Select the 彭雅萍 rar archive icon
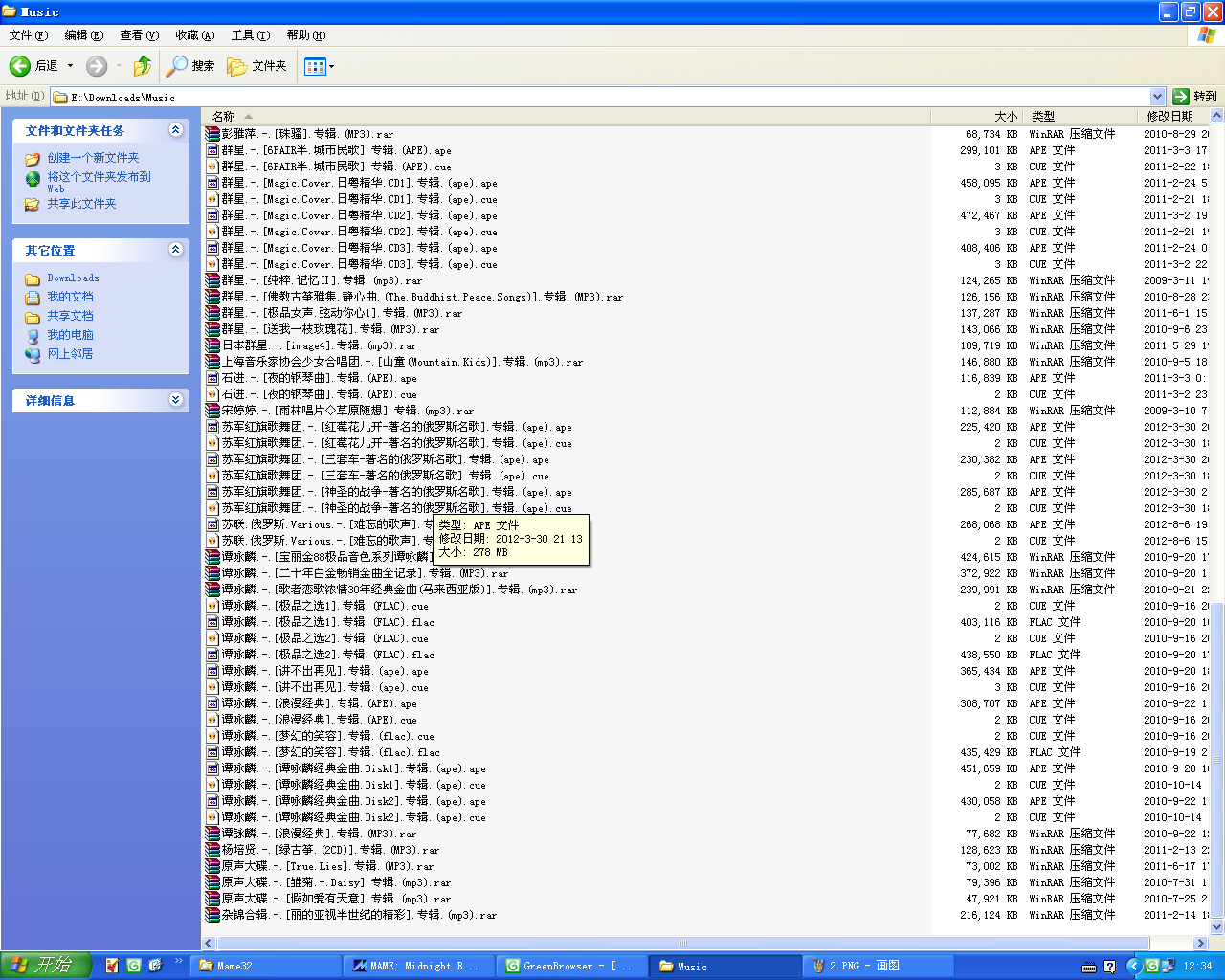Screen dimensions: 1225x980 click(212, 134)
